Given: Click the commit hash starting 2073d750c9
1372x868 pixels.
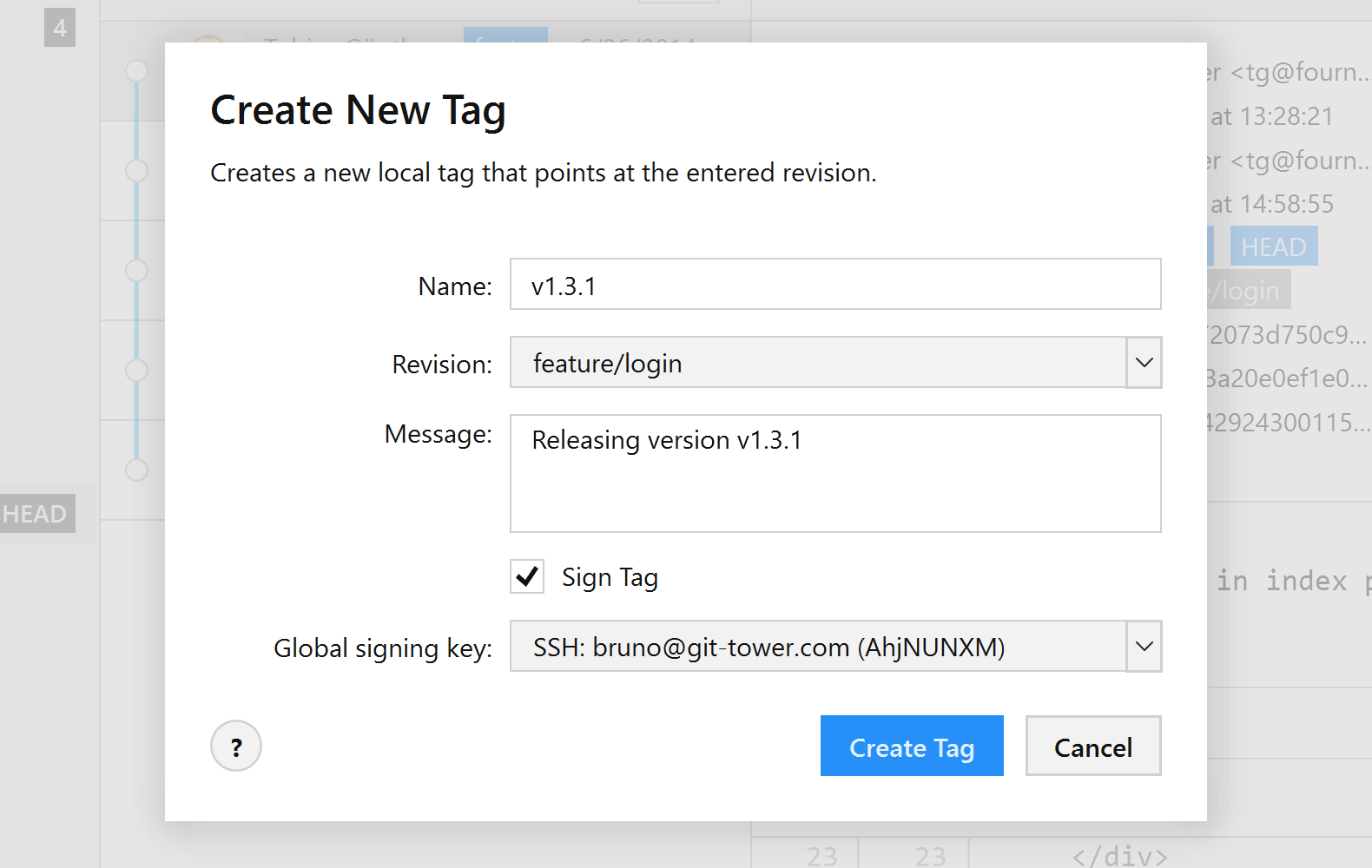Looking at the screenshot, I should coord(1287,335).
